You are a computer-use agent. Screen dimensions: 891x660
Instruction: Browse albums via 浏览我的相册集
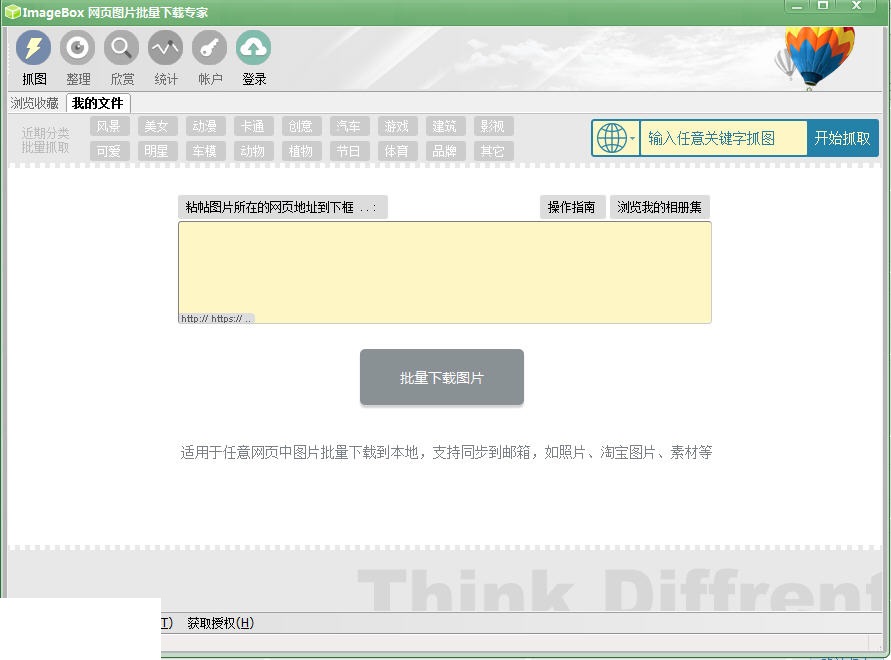pyautogui.click(x=660, y=207)
